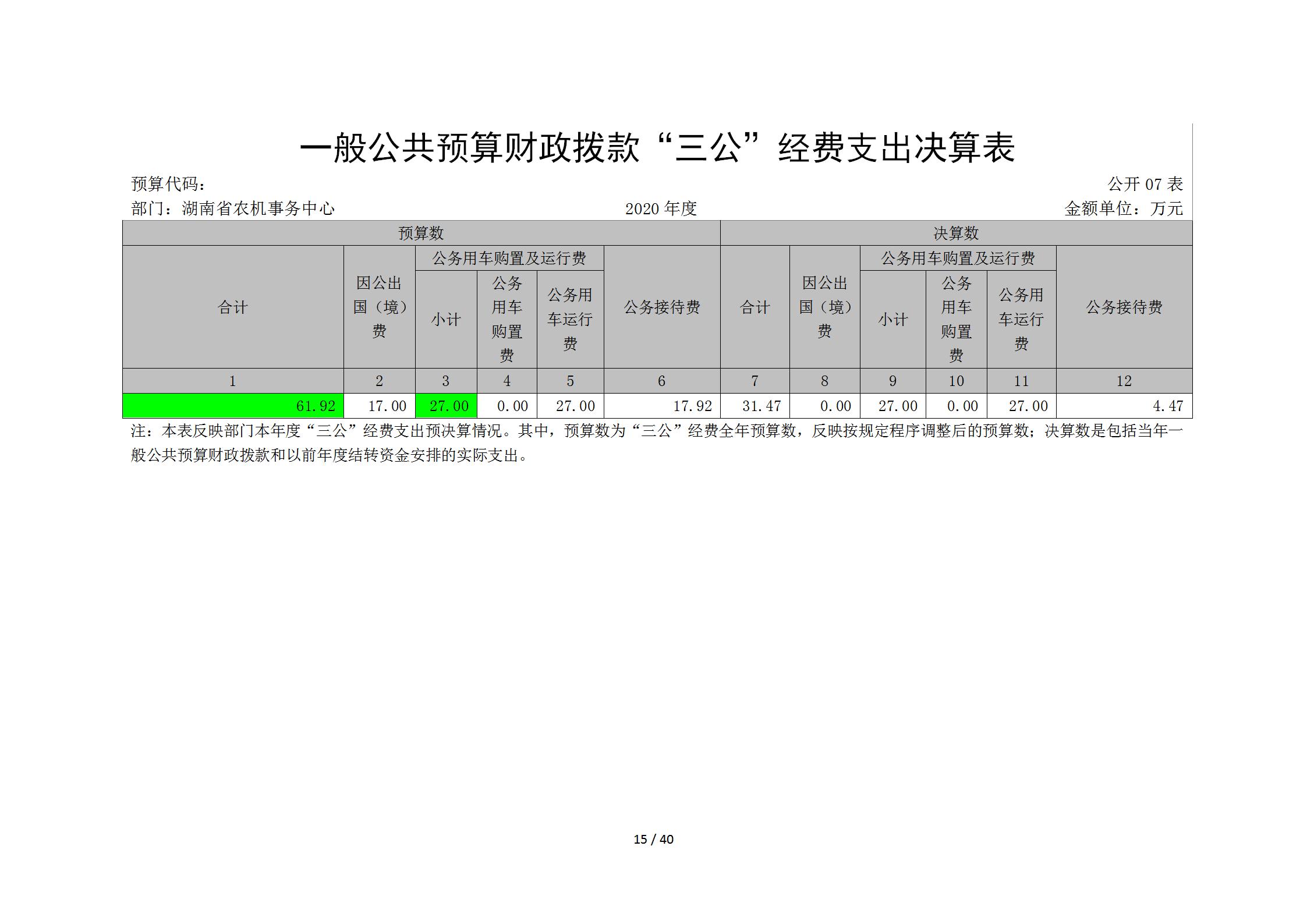1307x924 pixels.
Task: Click 公务用车购置费 header above column 4
Action: click(x=506, y=319)
